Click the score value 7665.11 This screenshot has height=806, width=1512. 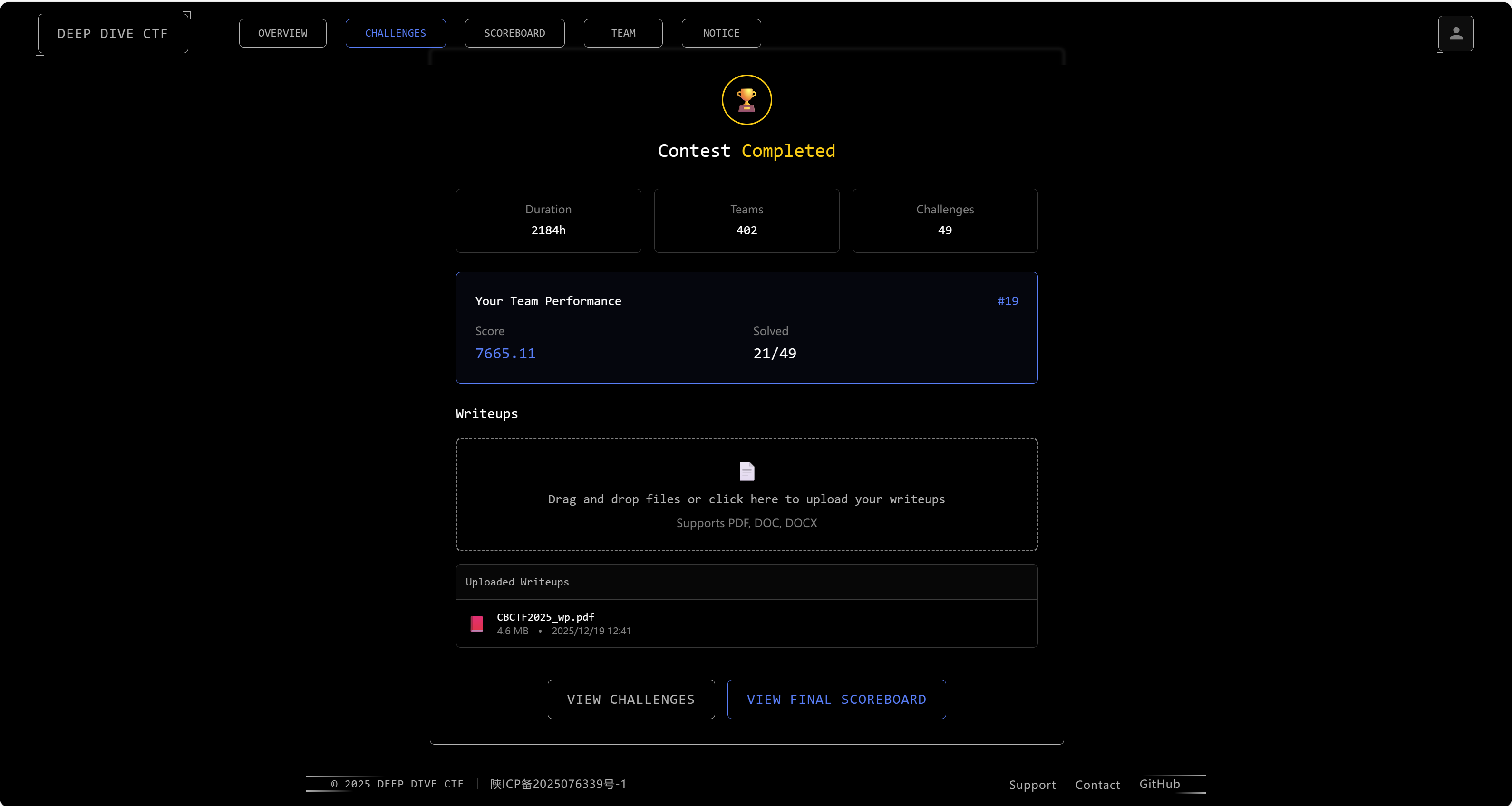(505, 354)
